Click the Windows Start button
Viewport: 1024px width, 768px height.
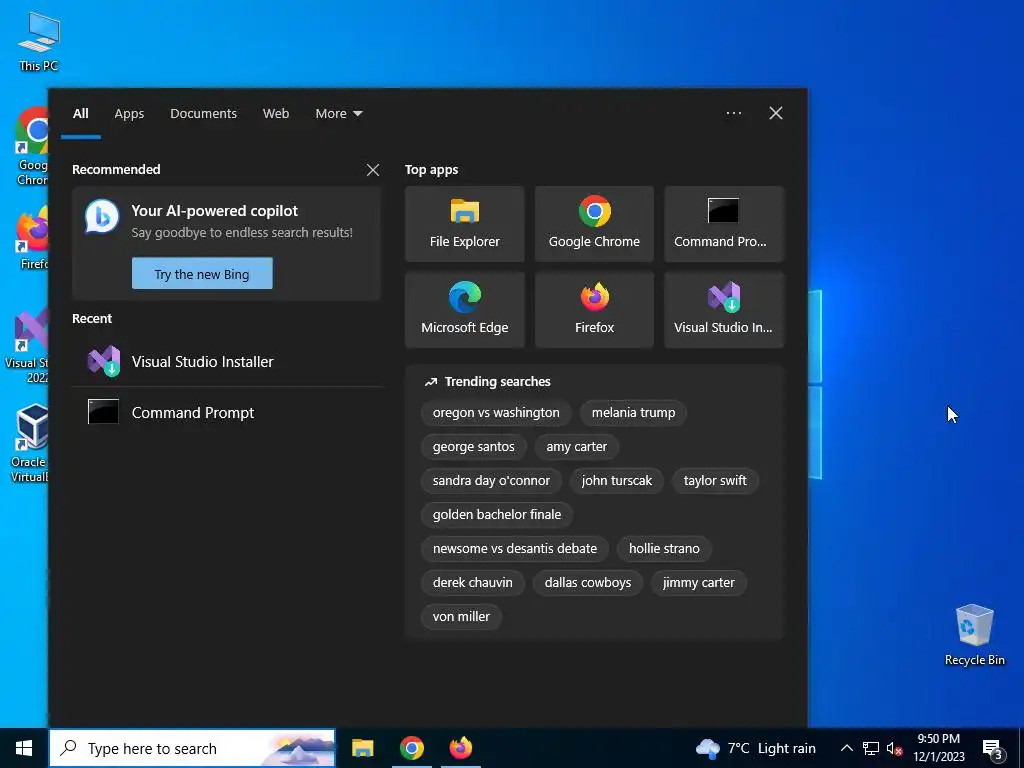click(24, 748)
